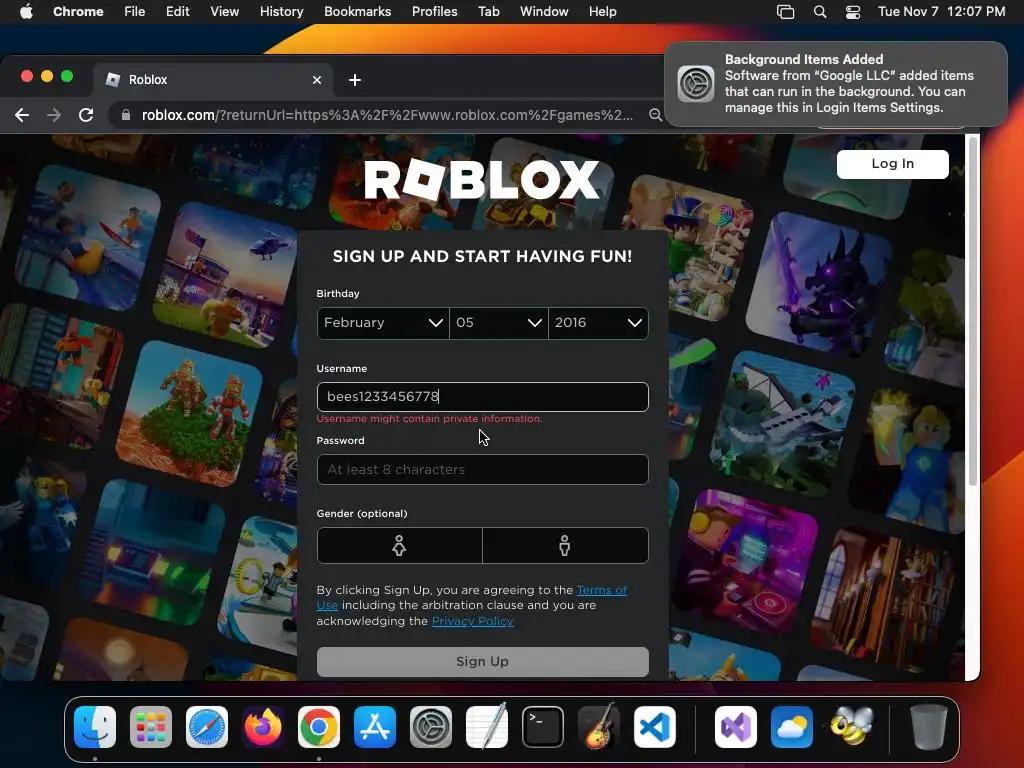This screenshot has width=1024, height=768.
Task: Focus the Password input field
Action: point(483,470)
